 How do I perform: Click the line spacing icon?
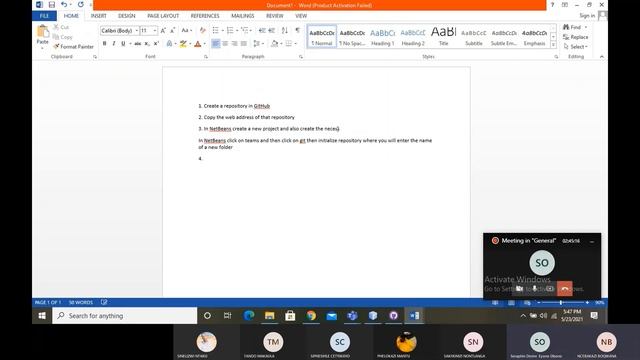pos(256,44)
